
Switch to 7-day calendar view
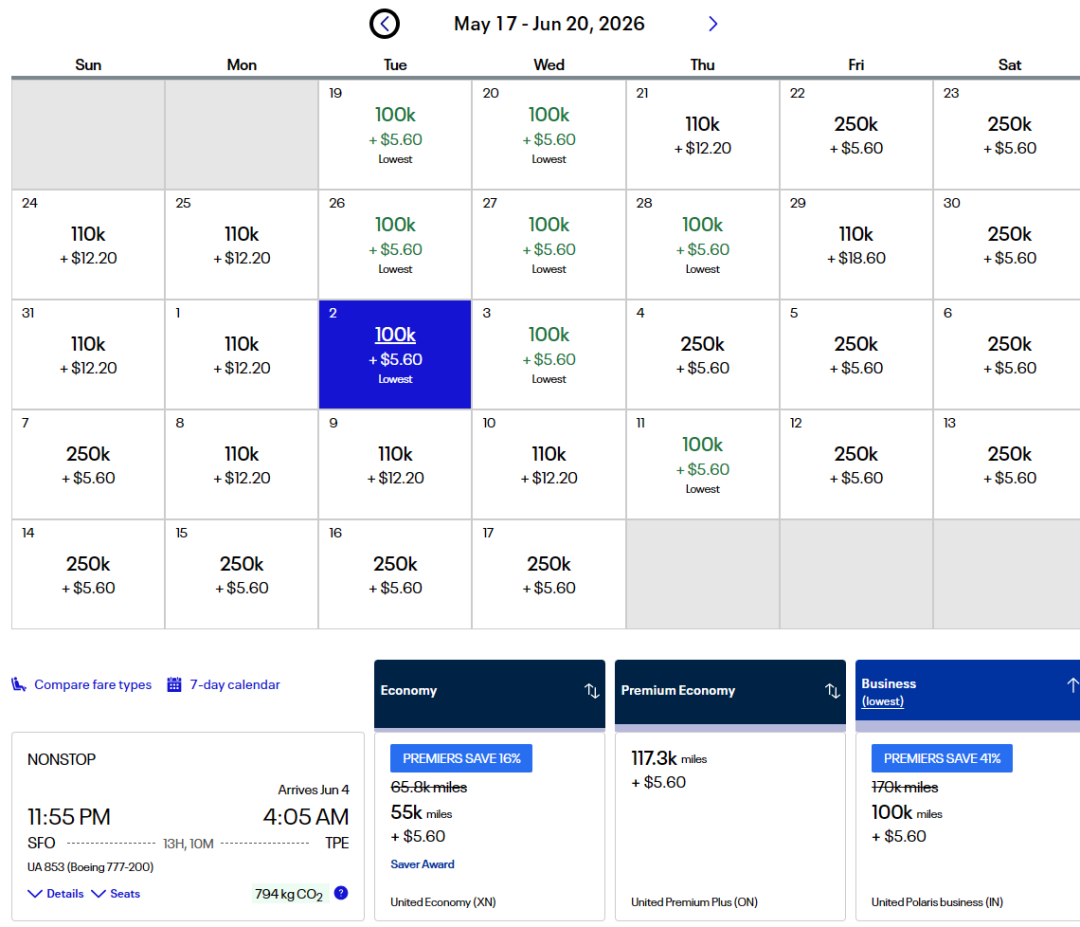coord(235,685)
